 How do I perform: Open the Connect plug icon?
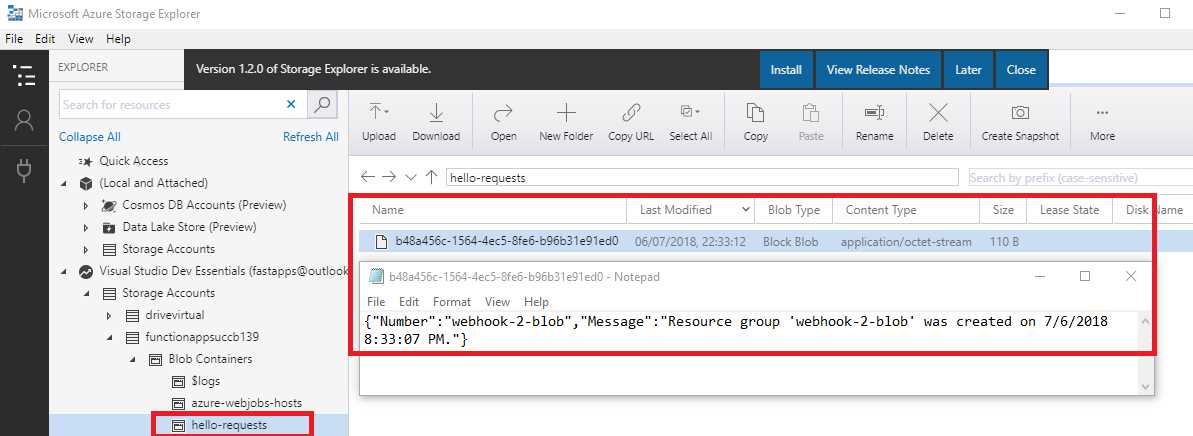[24, 170]
